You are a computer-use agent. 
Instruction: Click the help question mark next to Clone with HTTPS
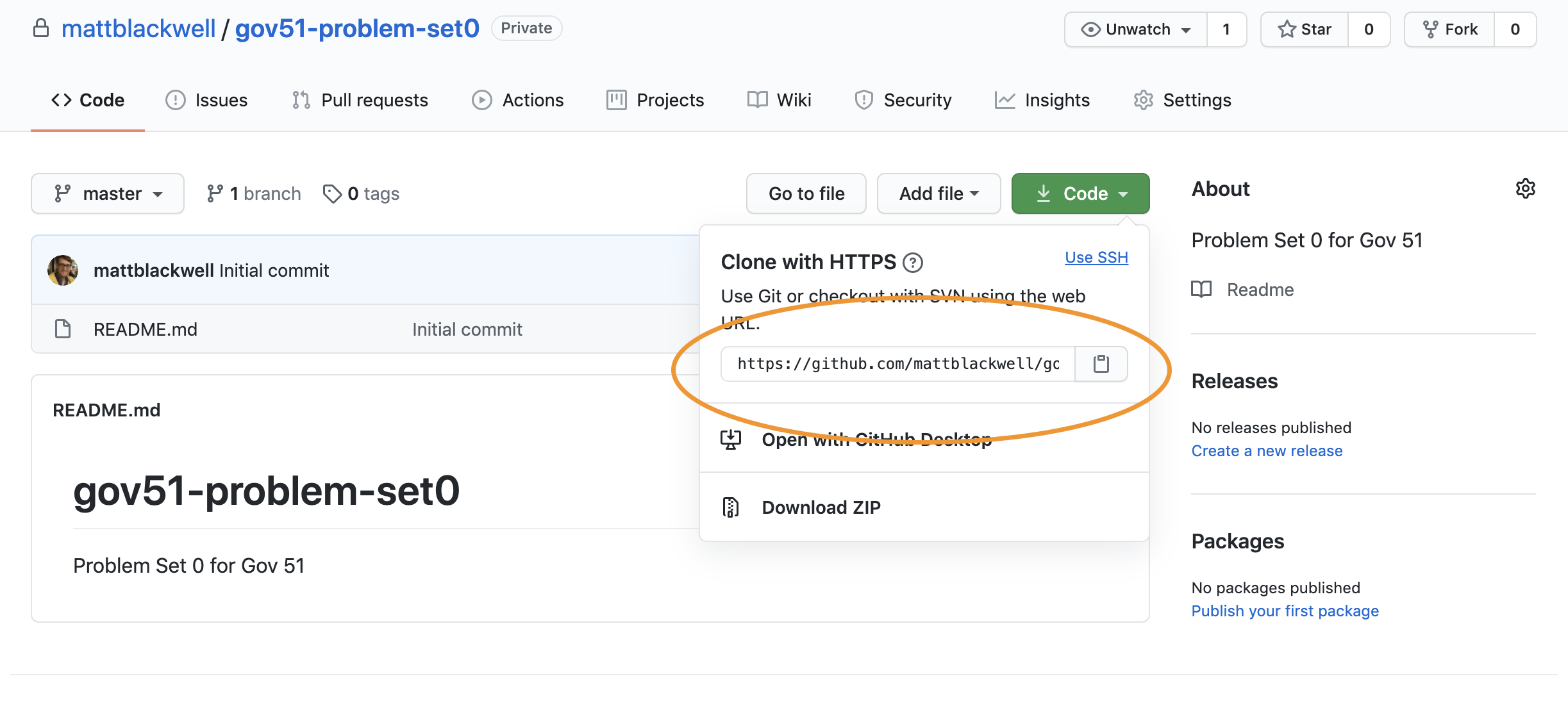click(x=912, y=263)
